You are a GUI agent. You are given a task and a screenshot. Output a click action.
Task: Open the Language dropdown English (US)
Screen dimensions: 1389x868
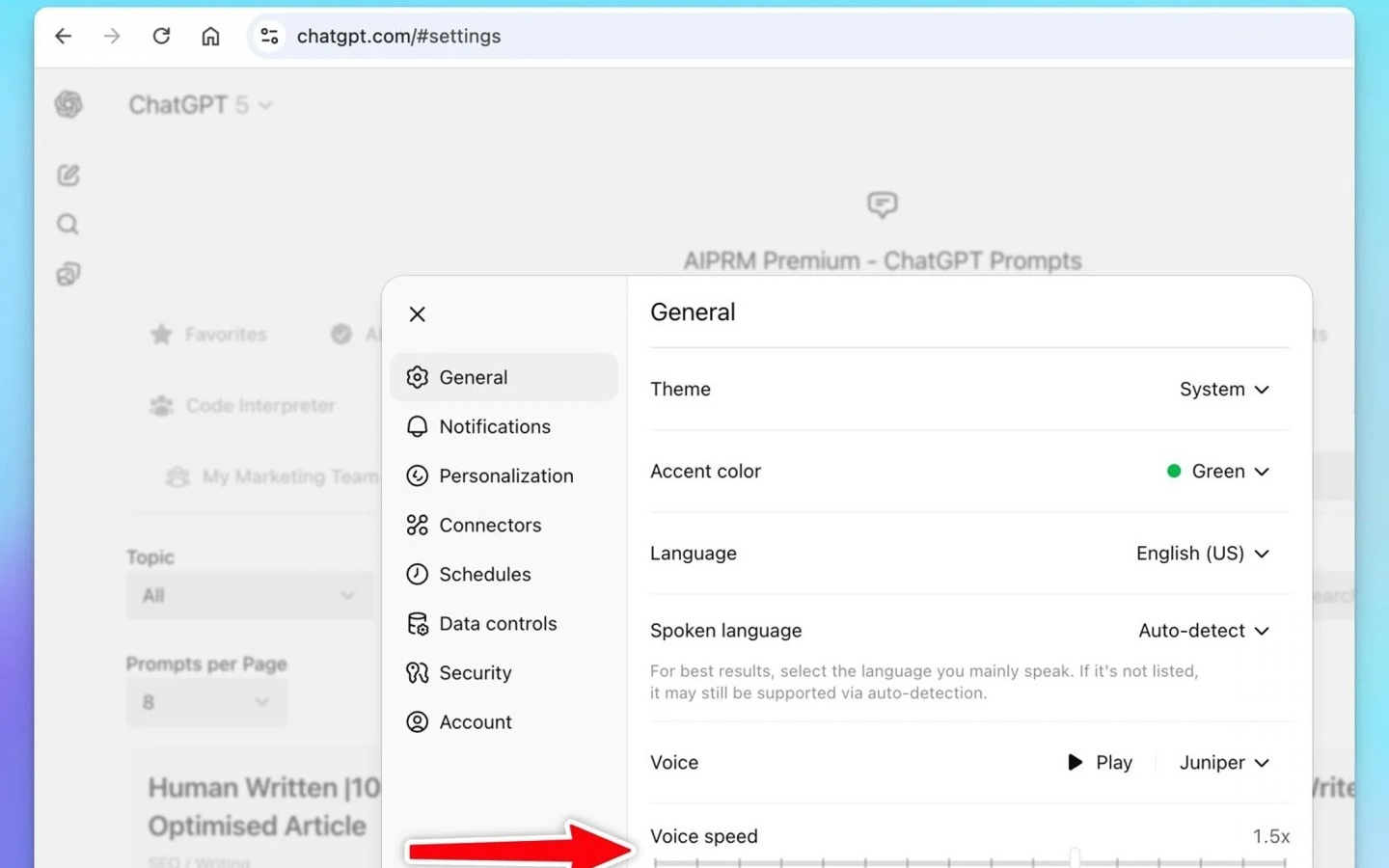tap(1203, 554)
